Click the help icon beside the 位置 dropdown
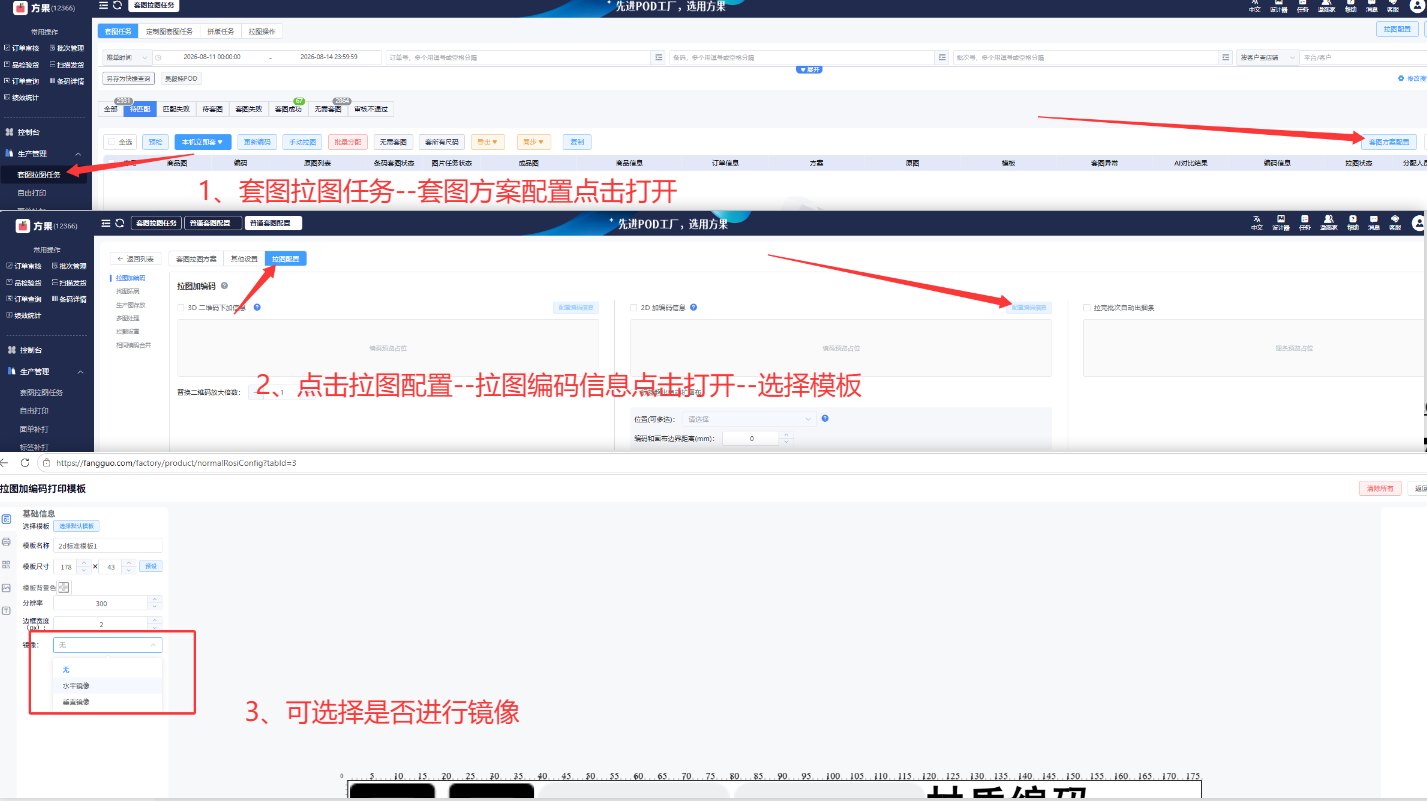Screen dimensions: 1427x801 (x=825, y=418)
